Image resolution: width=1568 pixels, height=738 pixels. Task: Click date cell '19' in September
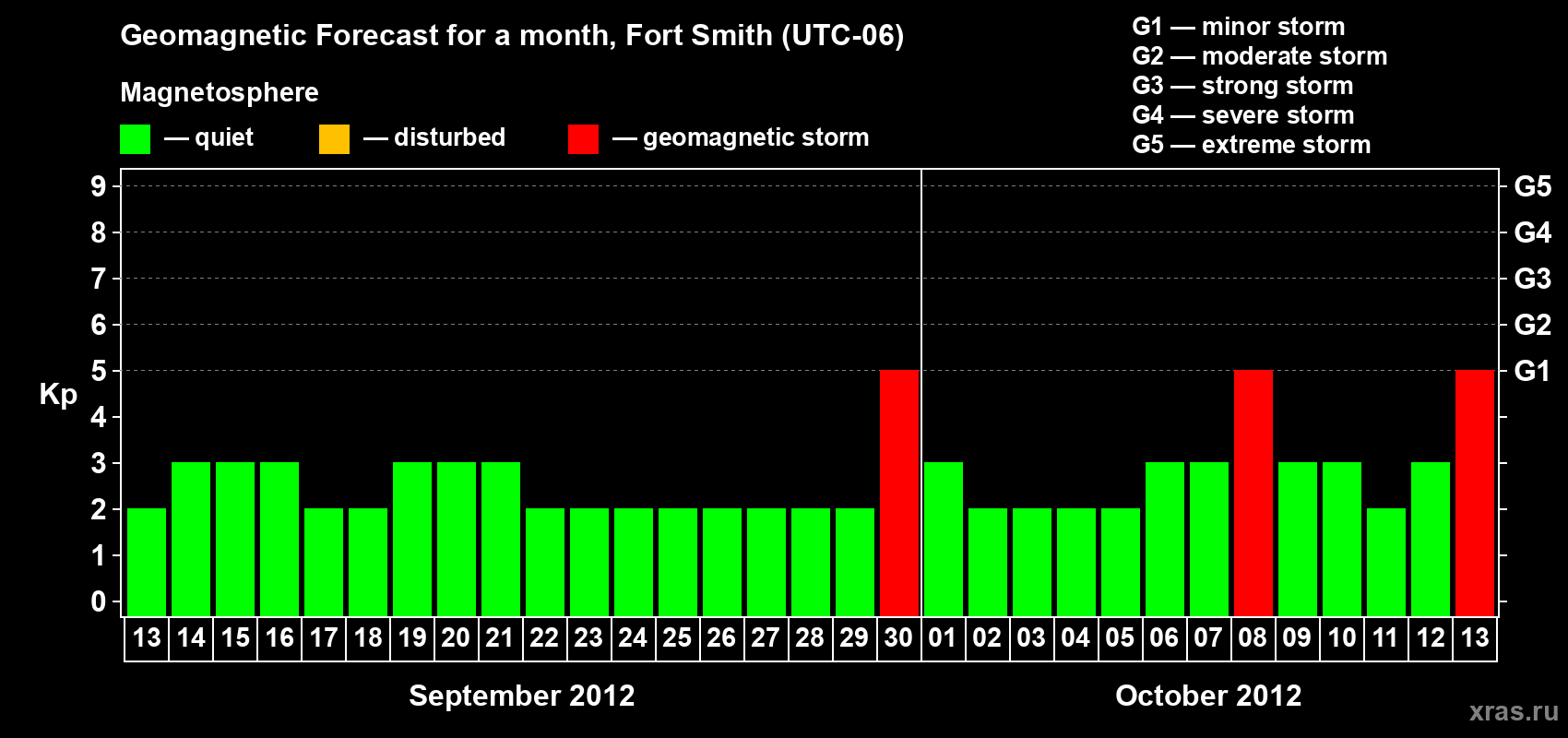[412, 638]
